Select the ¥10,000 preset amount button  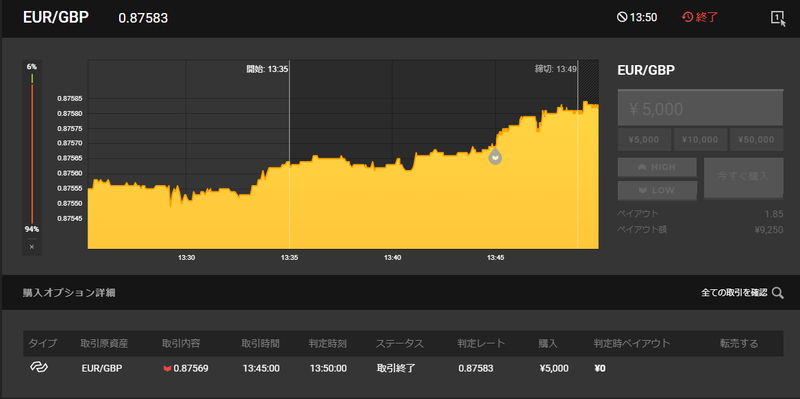[x=700, y=140]
